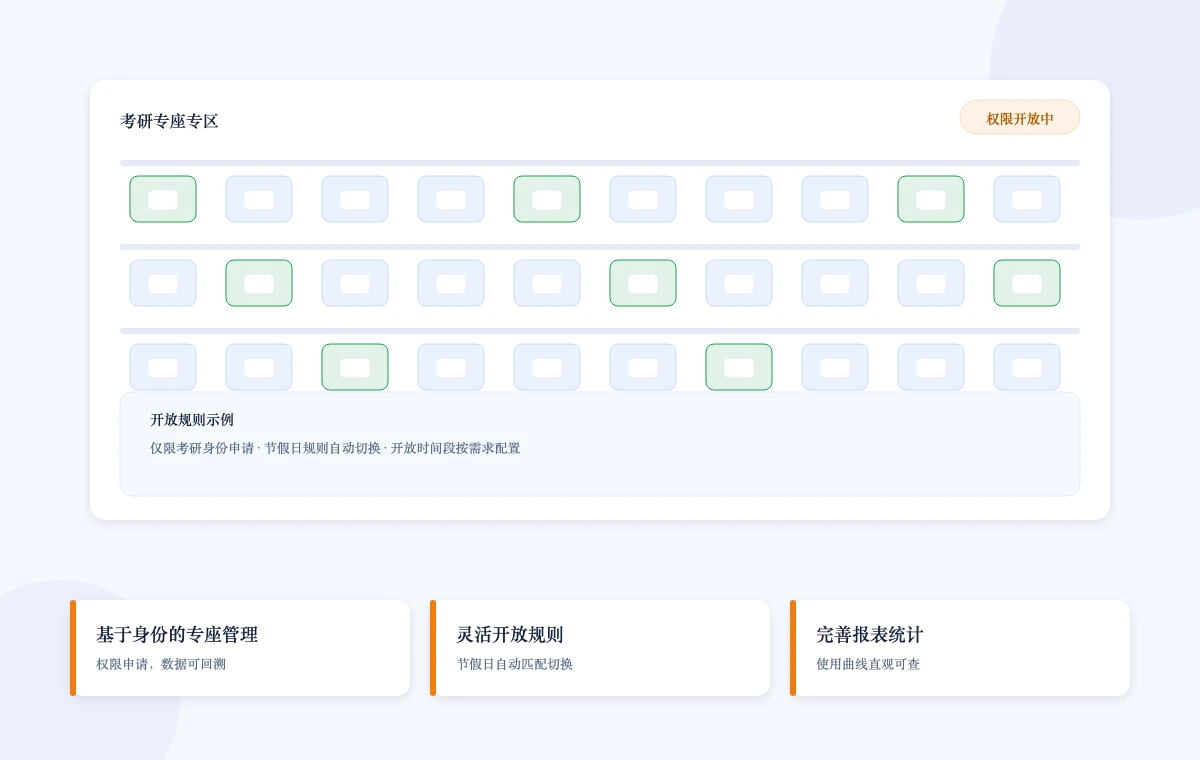Open the 基于身份的专座管理 feature card
Screen dimensions: 1200x760
240,648
